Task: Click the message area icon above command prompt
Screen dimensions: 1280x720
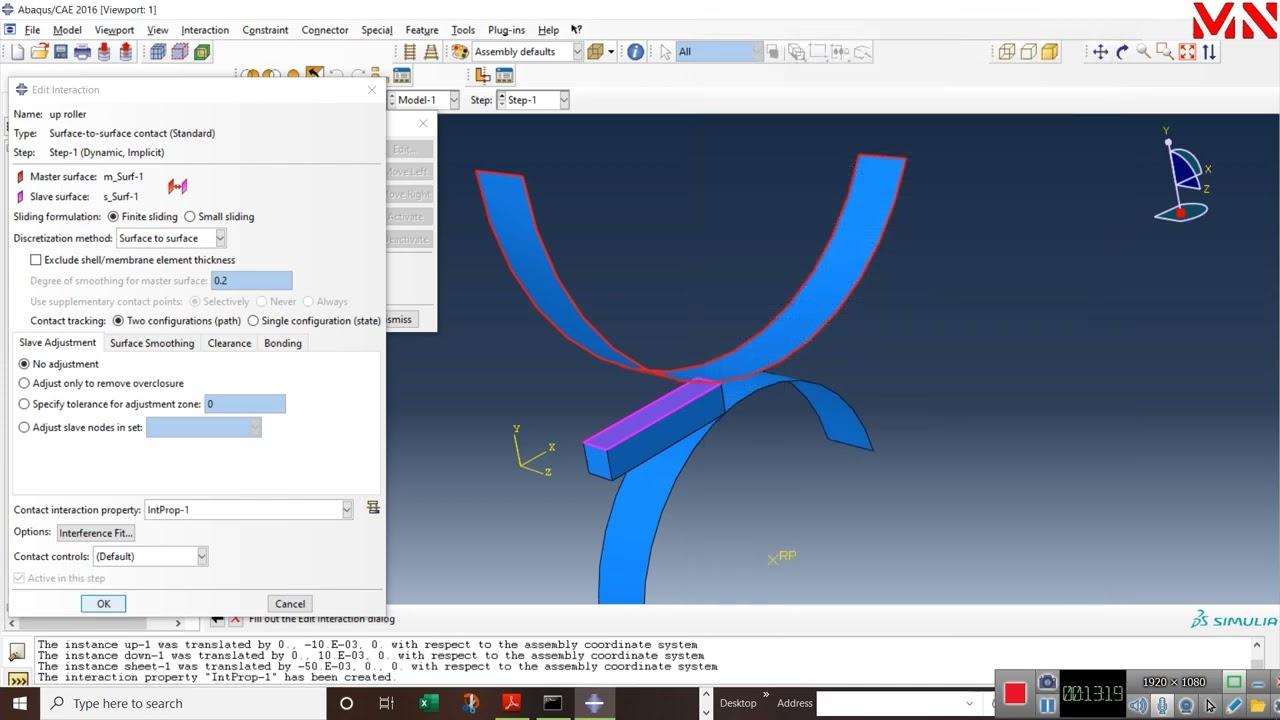Action: [x=16, y=652]
